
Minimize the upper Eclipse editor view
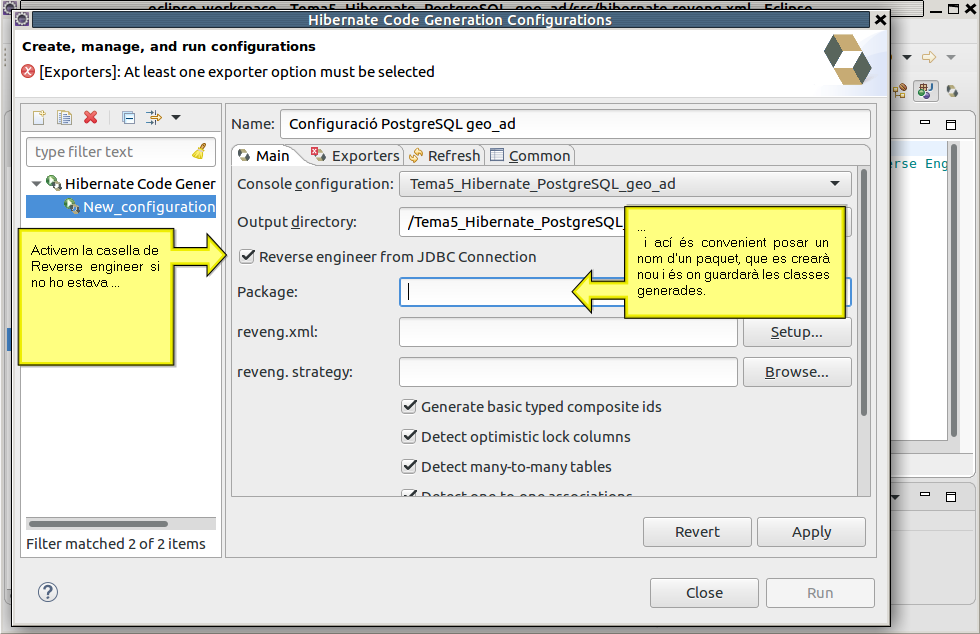925,123
